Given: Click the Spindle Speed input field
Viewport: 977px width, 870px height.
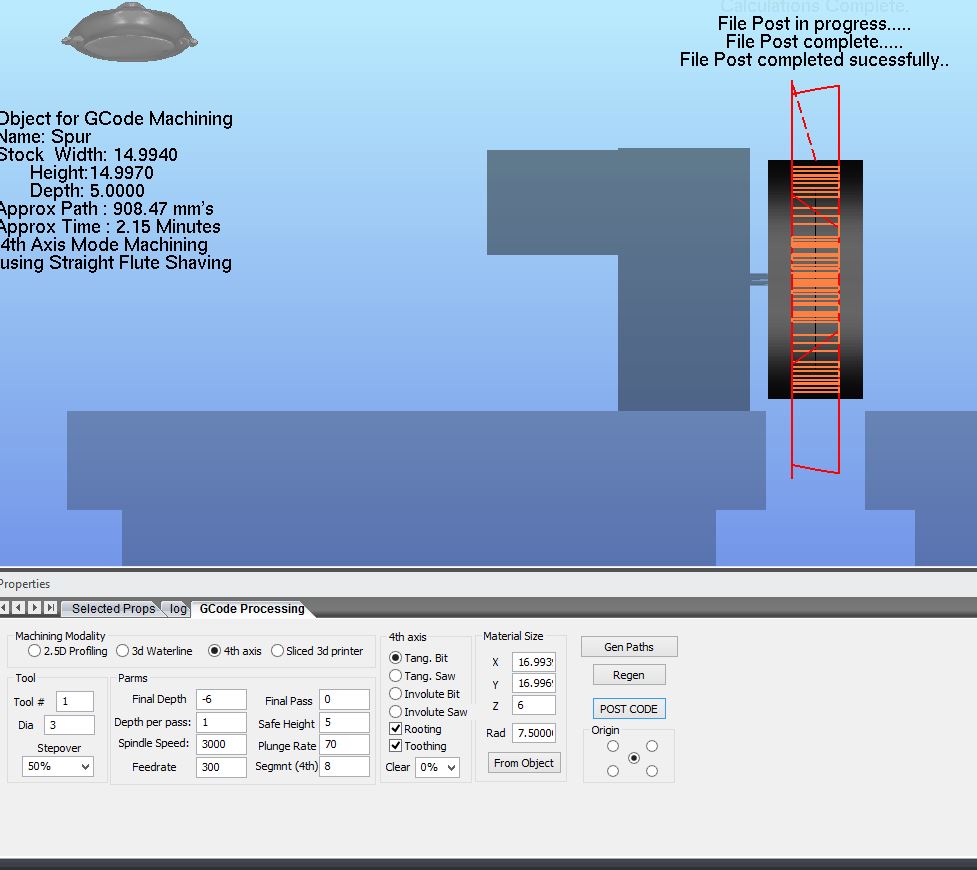Looking at the screenshot, I should click(x=221, y=744).
